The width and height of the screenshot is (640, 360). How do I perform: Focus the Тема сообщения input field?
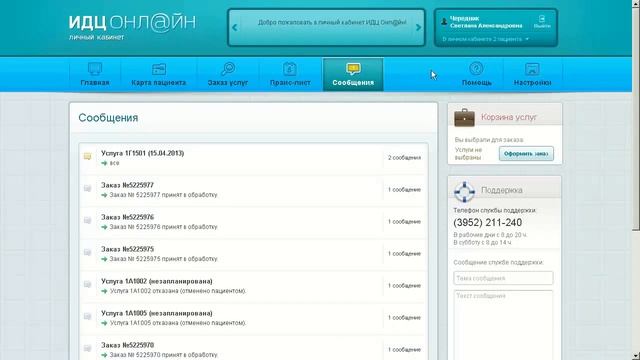(x=503, y=278)
